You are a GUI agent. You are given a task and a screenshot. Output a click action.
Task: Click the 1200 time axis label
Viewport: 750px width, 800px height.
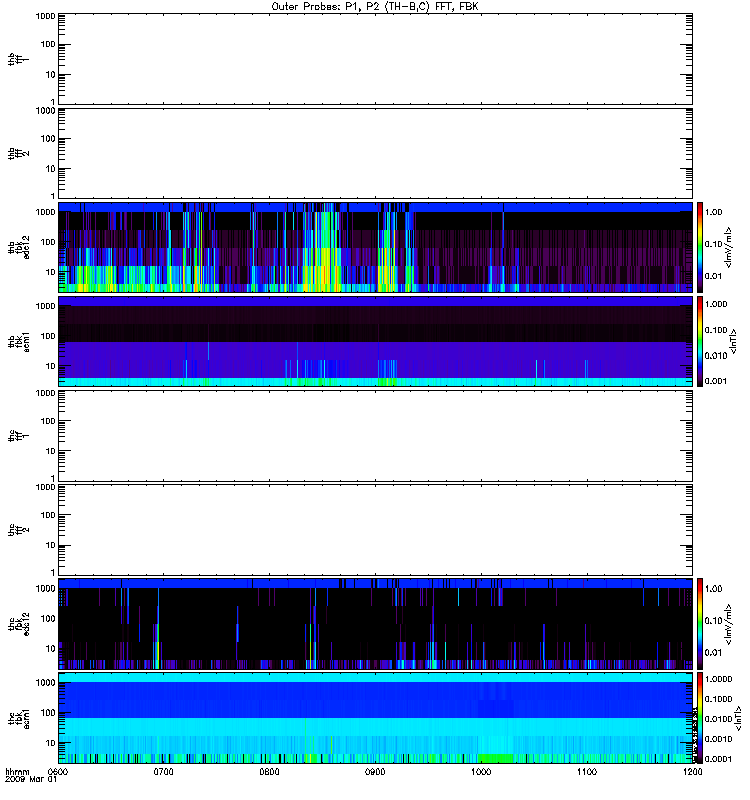tap(692, 772)
